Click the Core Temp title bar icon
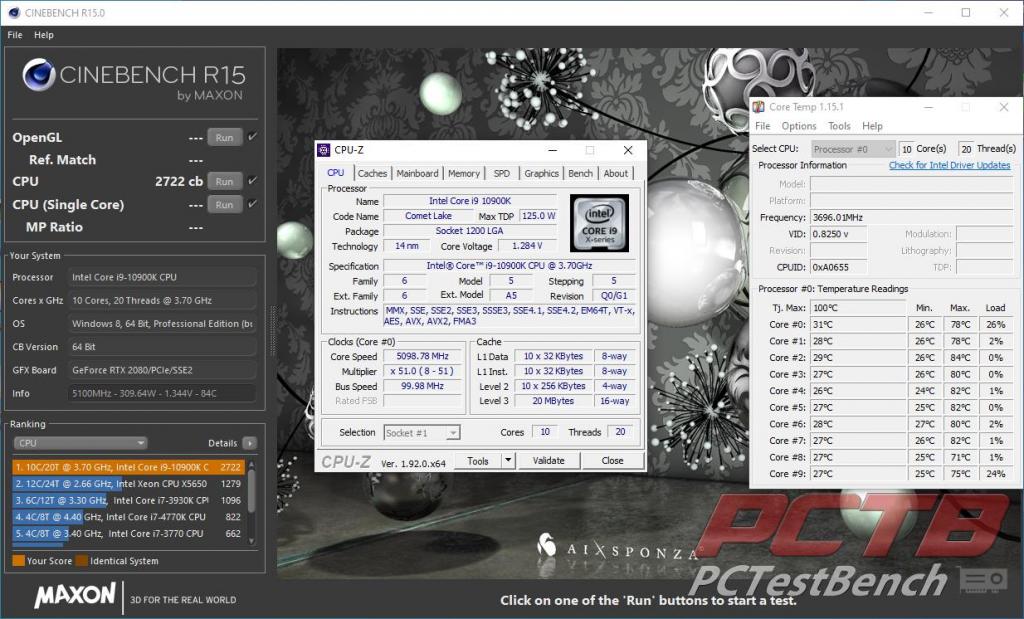 [x=758, y=107]
